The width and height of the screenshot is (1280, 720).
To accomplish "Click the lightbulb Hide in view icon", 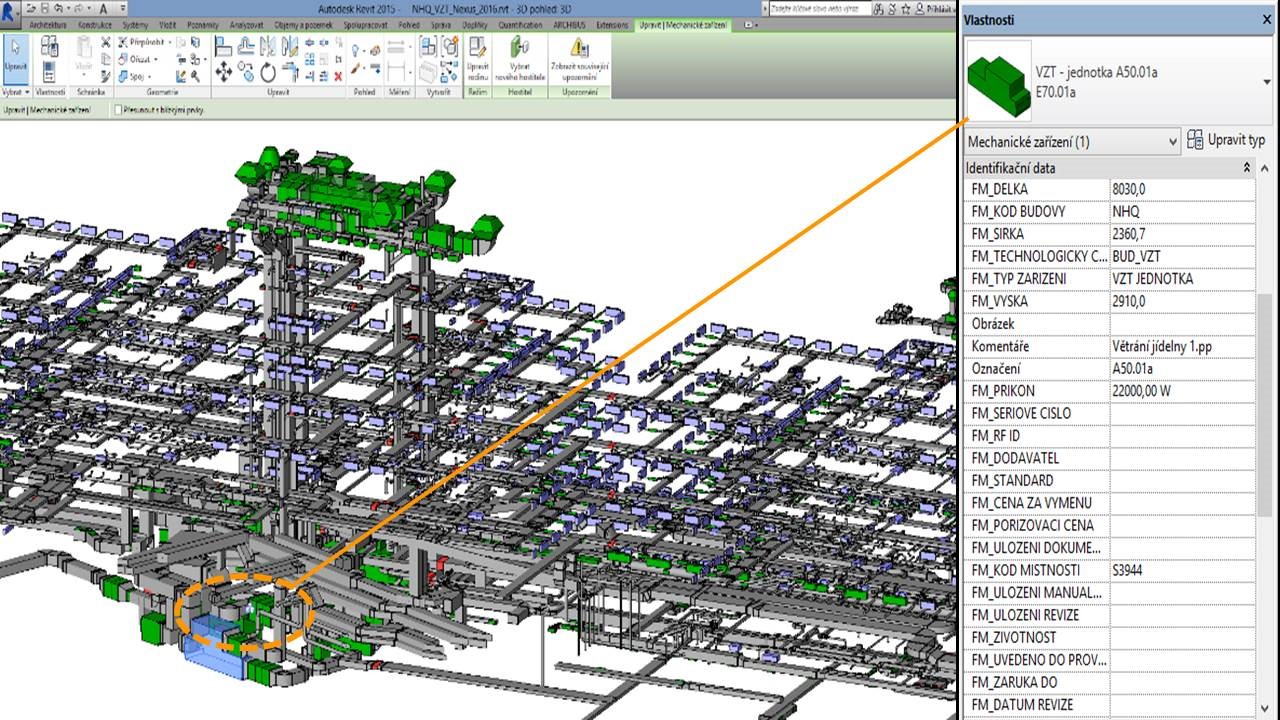I will pos(356,49).
